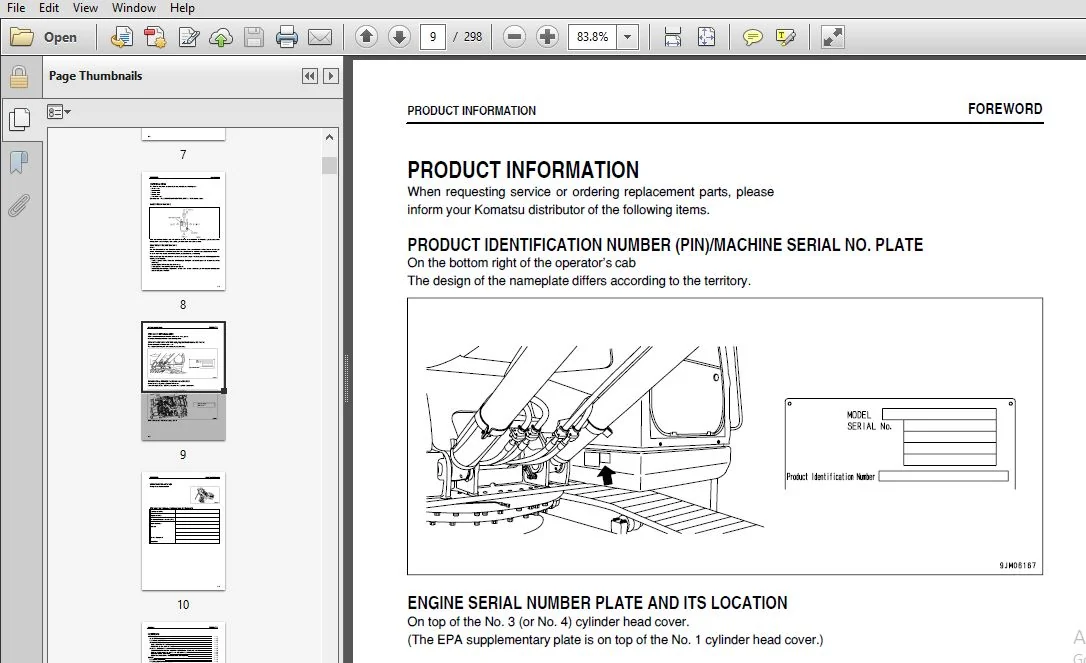This screenshot has height=663, width=1086.
Task: Print the document with printer icon
Action: click(287, 37)
